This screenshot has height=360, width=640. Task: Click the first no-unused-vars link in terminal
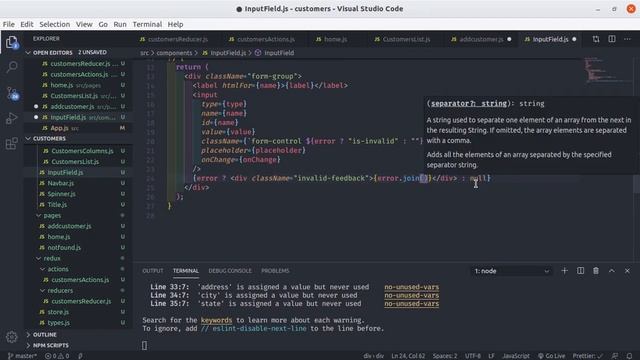tap(411, 287)
